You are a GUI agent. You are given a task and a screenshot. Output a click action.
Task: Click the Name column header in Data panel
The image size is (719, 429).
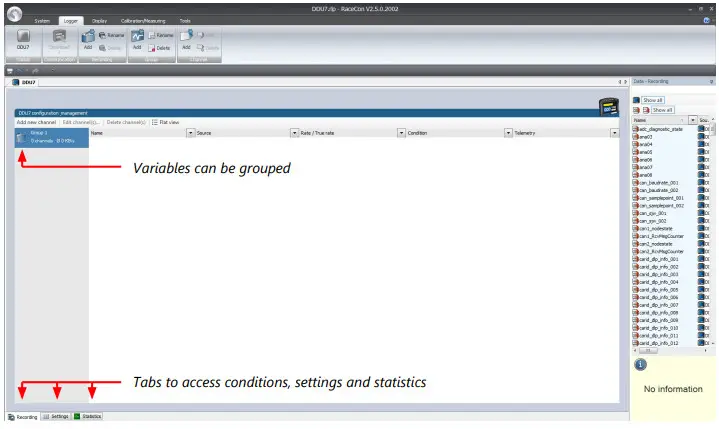[660, 120]
